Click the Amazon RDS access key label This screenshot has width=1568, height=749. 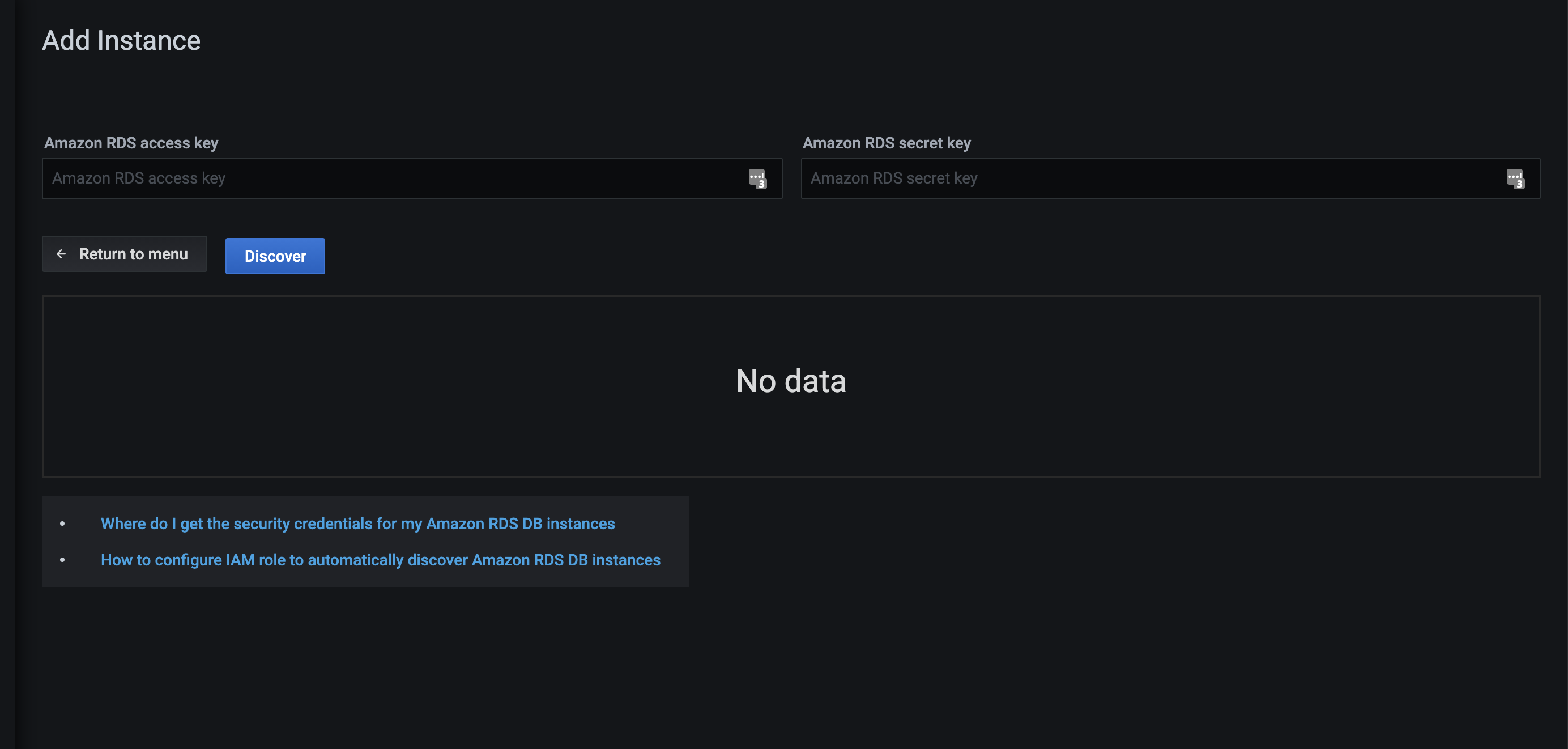[131, 143]
